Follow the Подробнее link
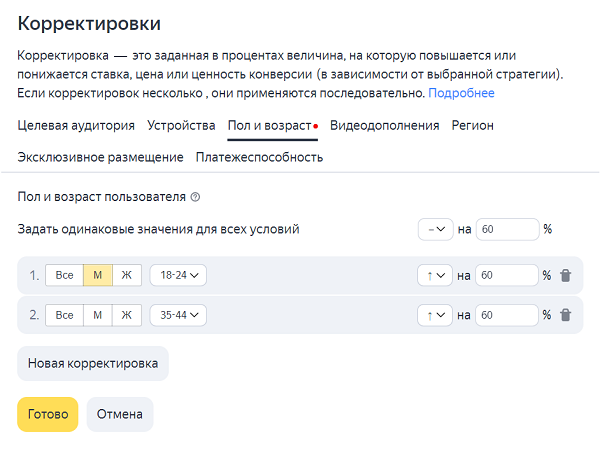Viewport: 600px width, 451px height. (461, 93)
